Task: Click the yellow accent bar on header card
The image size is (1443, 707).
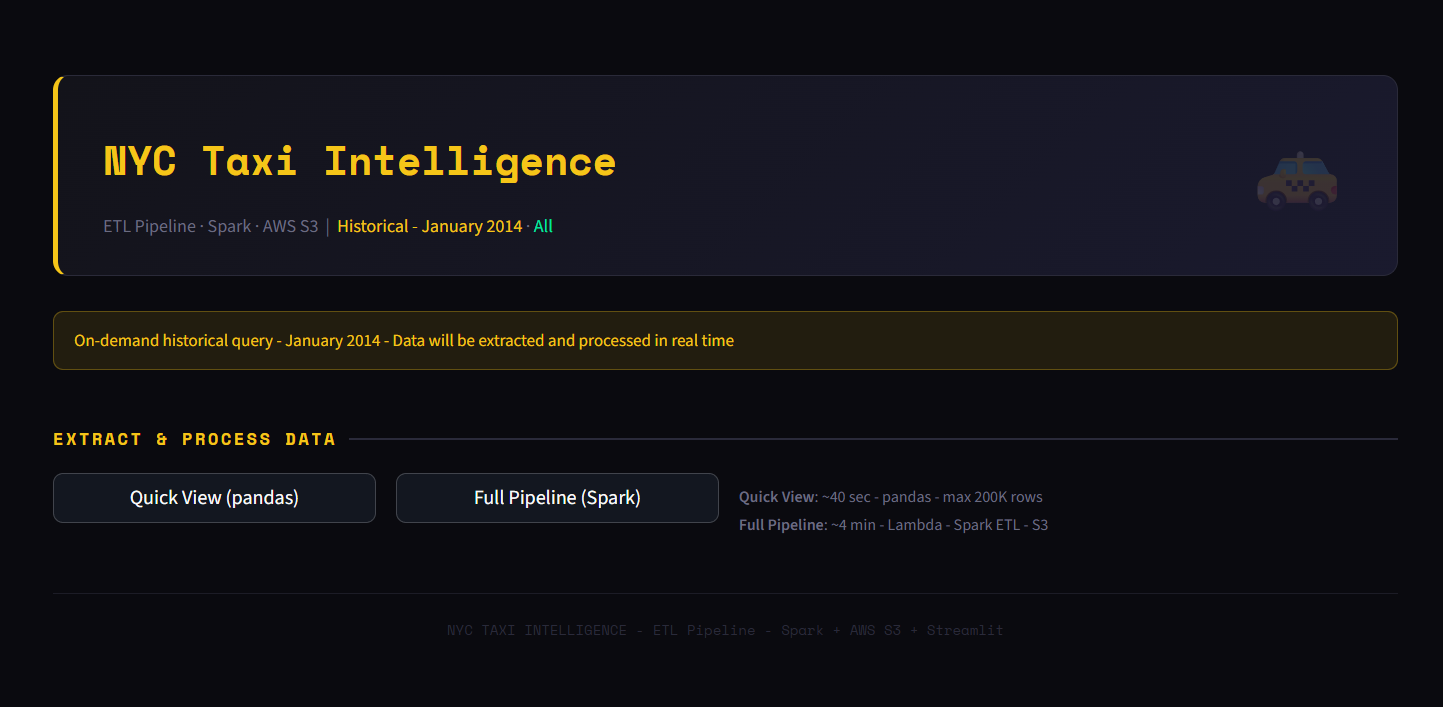Action: [x=57, y=175]
